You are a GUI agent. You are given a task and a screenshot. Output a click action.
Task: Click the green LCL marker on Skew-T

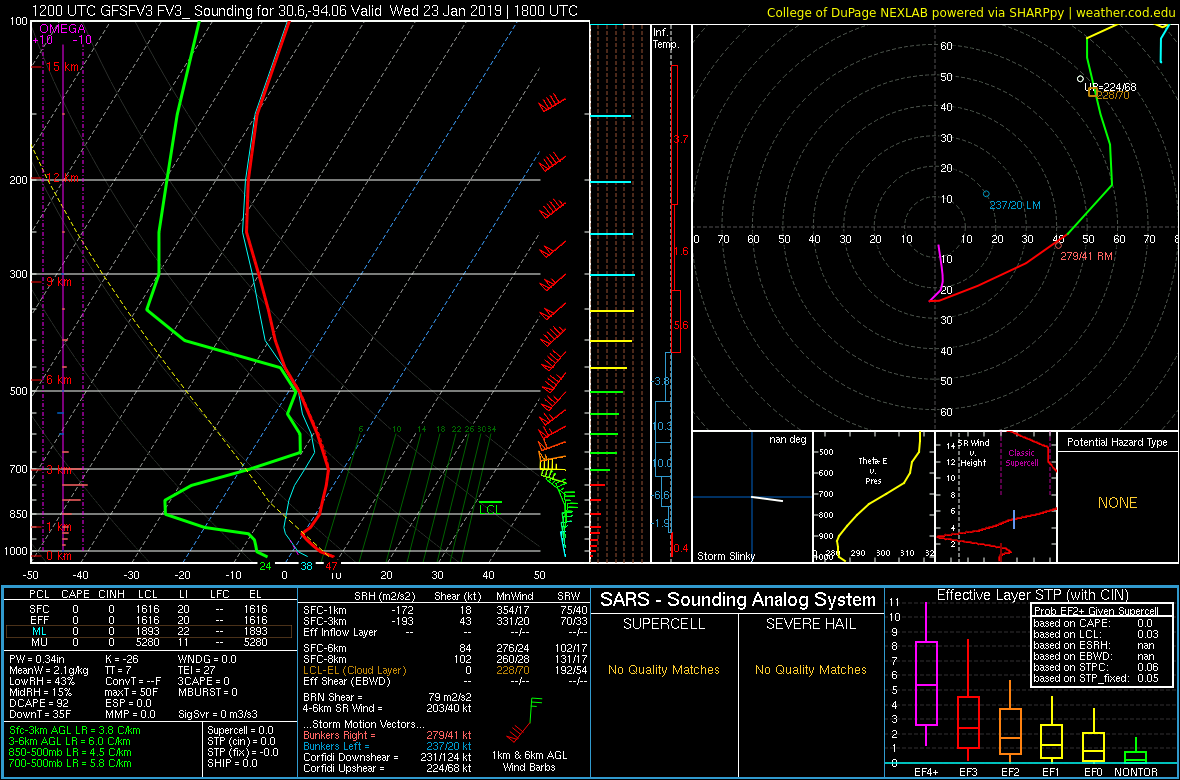pos(489,504)
